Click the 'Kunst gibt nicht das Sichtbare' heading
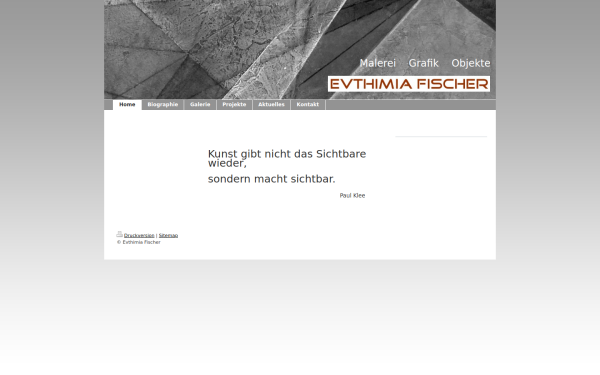 point(287,154)
